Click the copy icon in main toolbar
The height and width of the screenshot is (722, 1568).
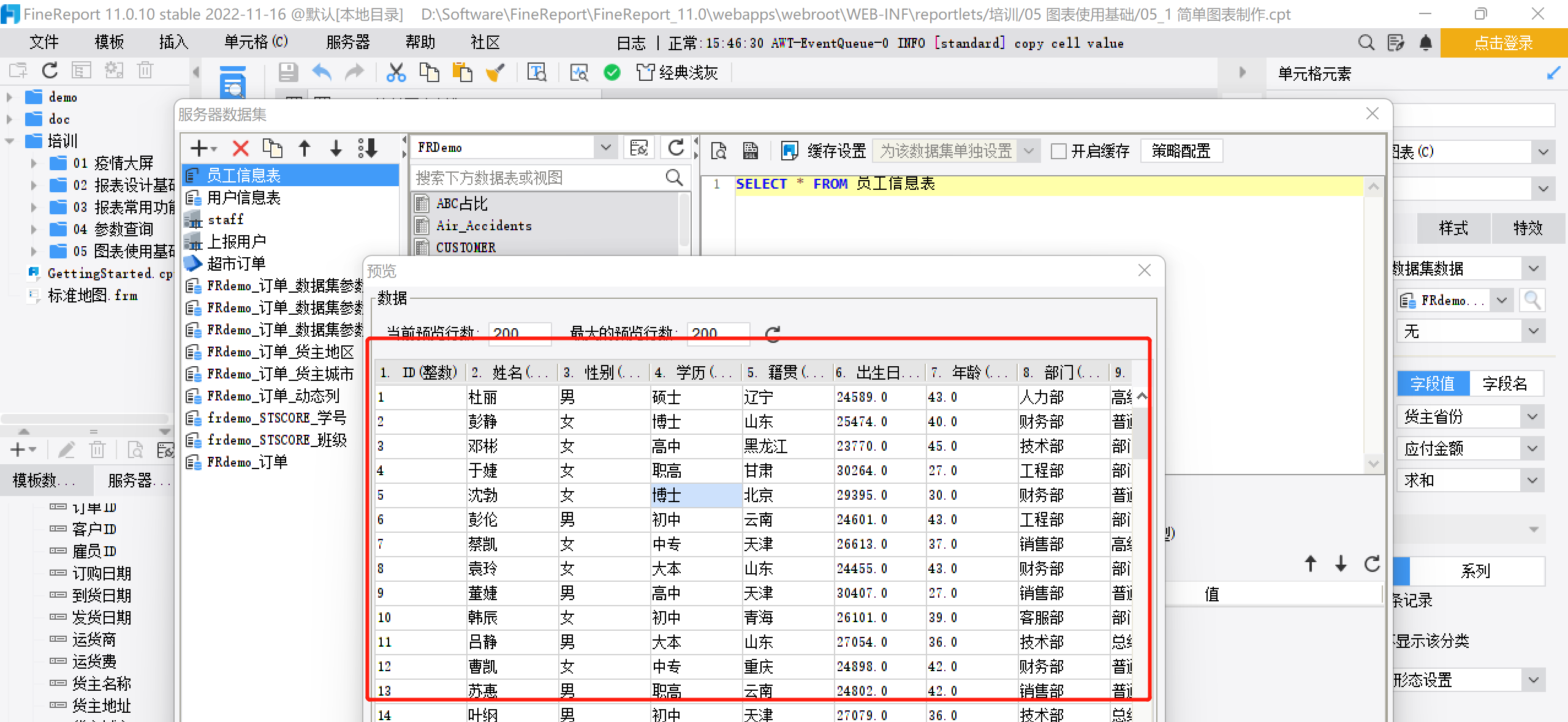429,73
